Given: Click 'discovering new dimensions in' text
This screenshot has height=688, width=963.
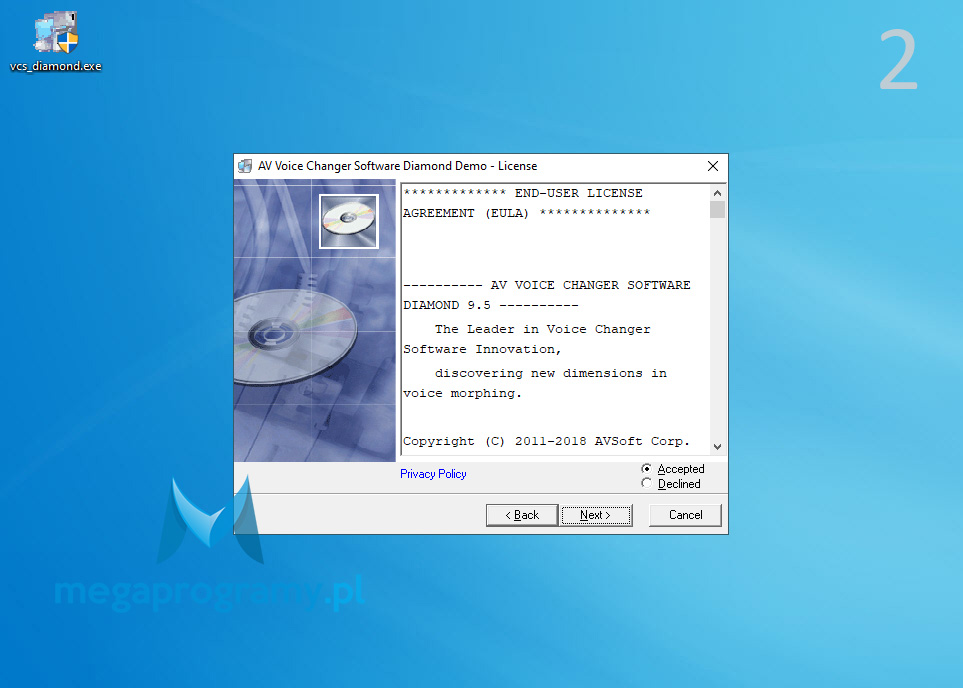Looking at the screenshot, I should coord(551,373).
